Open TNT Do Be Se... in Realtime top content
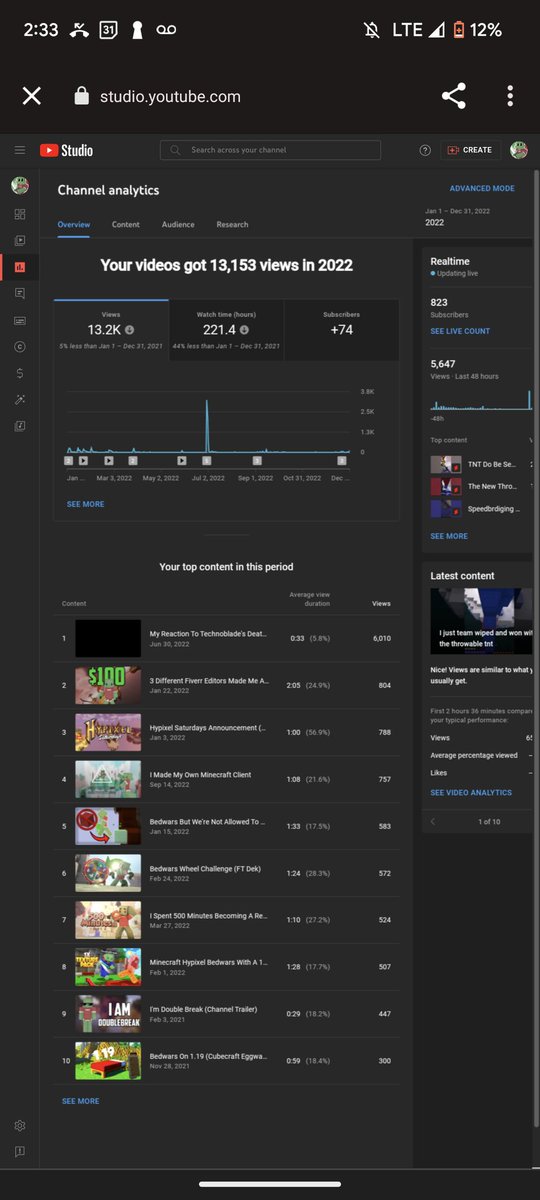The width and height of the screenshot is (540, 1200). [x=491, y=464]
